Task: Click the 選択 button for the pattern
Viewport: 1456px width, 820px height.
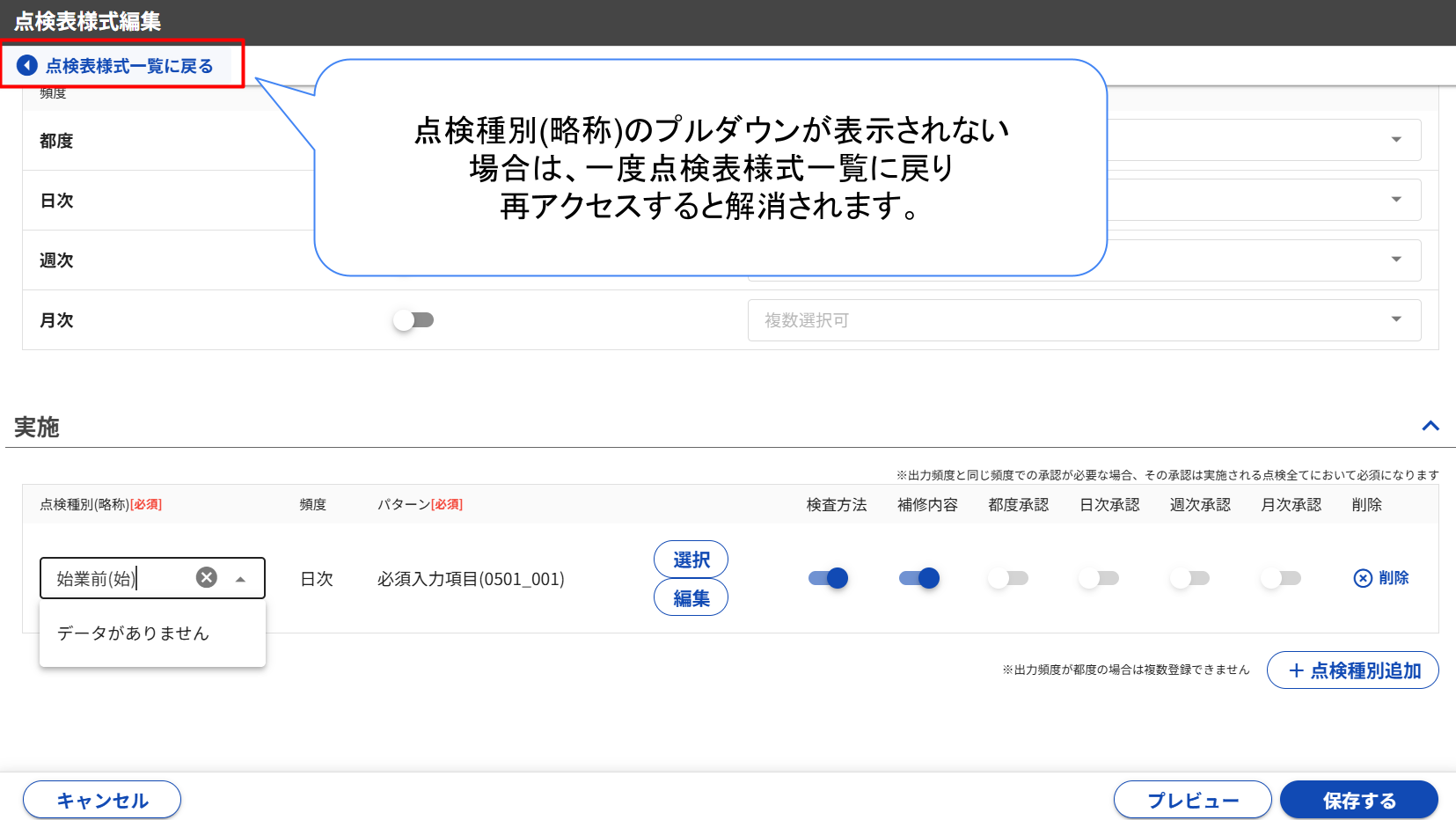Action: pos(691,559)
